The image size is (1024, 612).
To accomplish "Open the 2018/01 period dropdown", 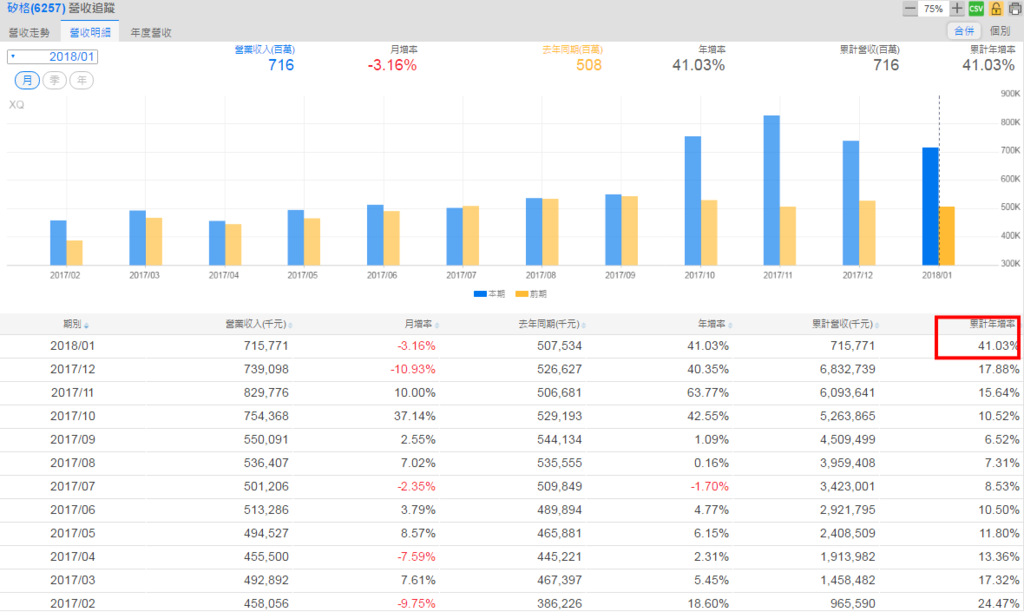I will (x=53, y=57).
